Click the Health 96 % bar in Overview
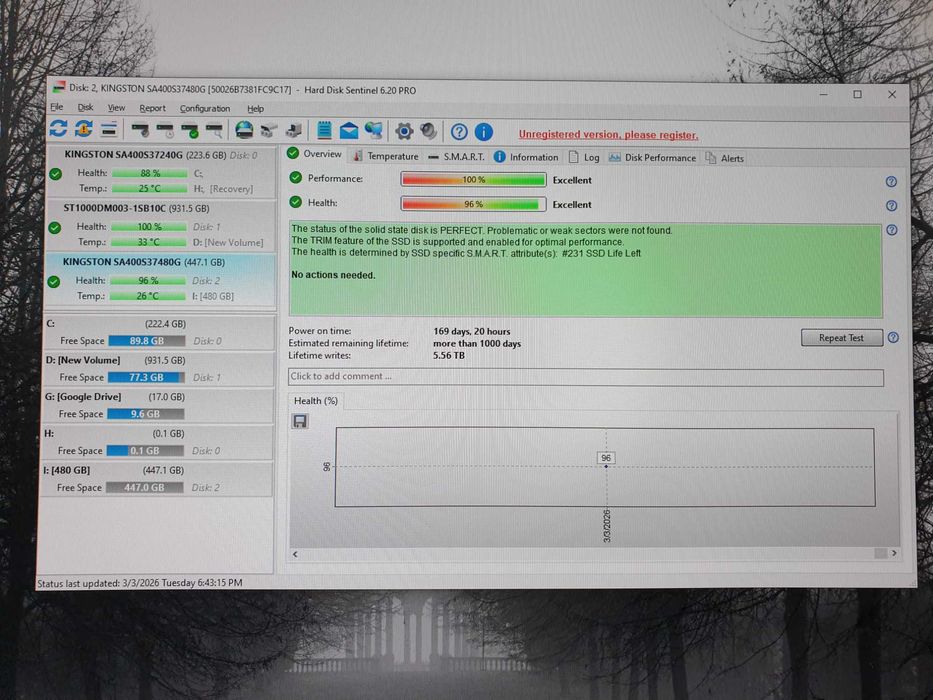Image resolution: width=933 pixels, height=700 pixels. point(474,204)
